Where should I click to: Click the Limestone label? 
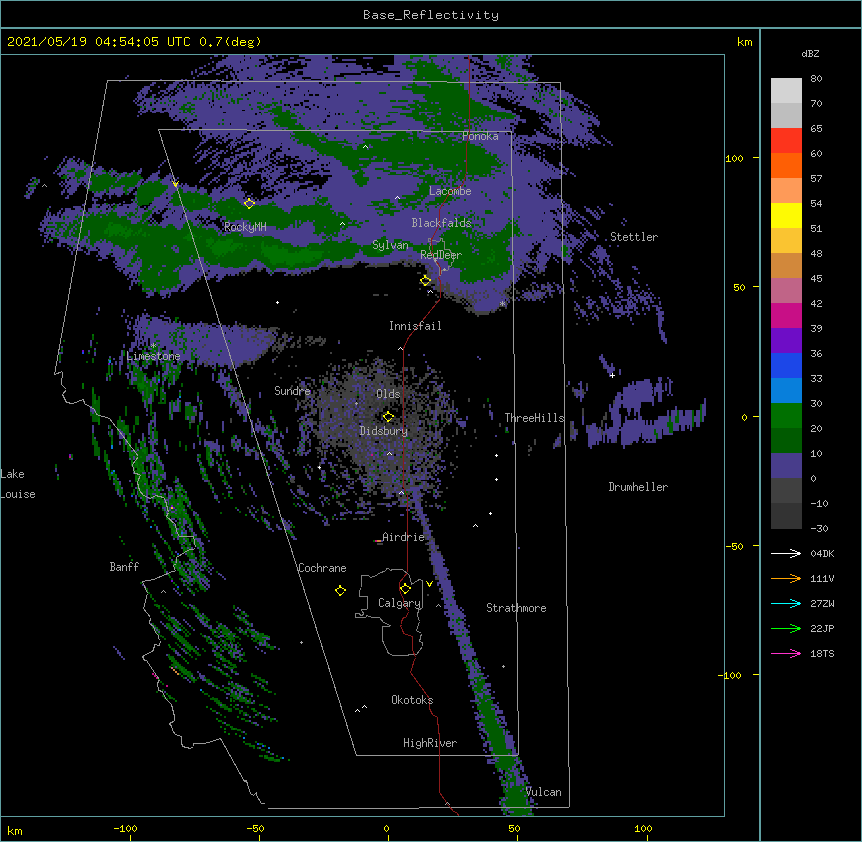click(x=153, y=356)
